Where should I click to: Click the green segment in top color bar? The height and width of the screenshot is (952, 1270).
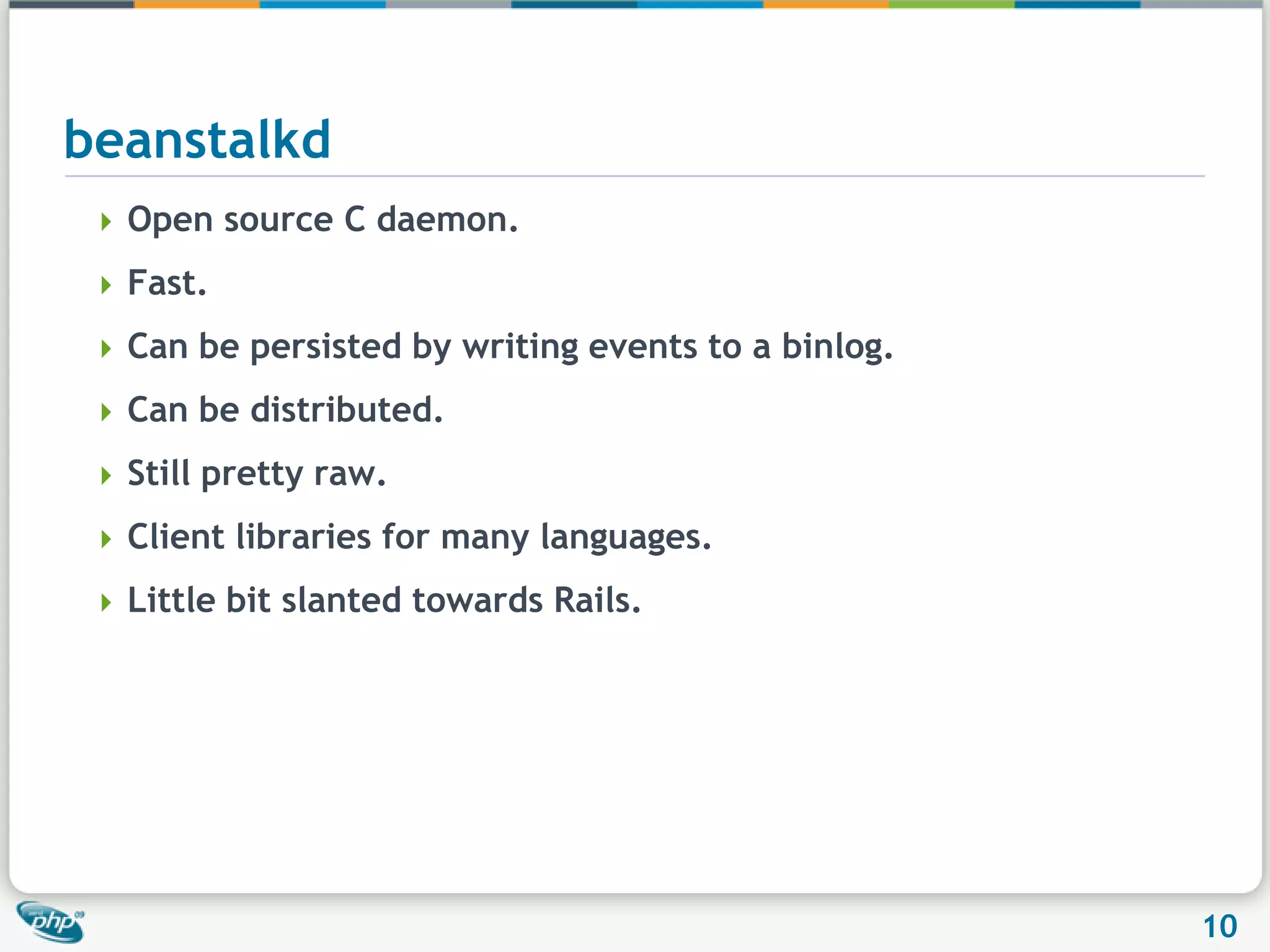(x=951, y=4)
